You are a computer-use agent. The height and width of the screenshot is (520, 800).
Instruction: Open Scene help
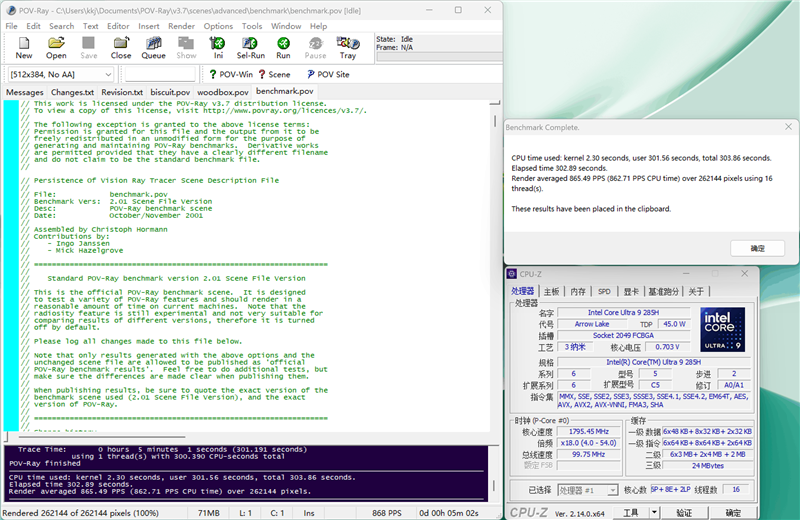tap(274, 75)
